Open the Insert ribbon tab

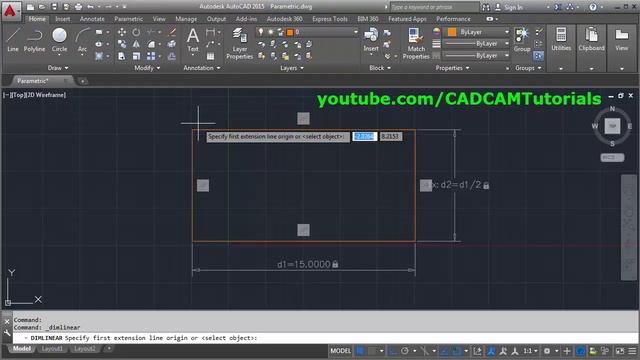click(x=62, y=19)
